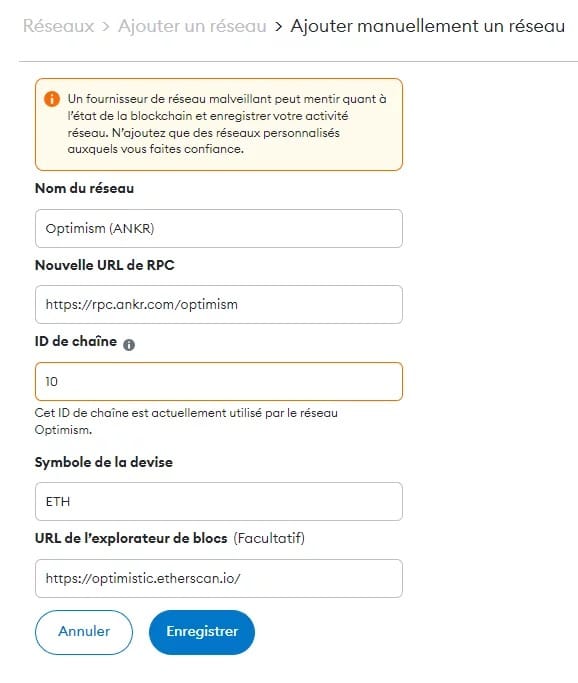The width and height of the screenshot is (578, 683).
Task: Click the orange warning info icon
Action: pyautogui.click(x=51, y=99)
